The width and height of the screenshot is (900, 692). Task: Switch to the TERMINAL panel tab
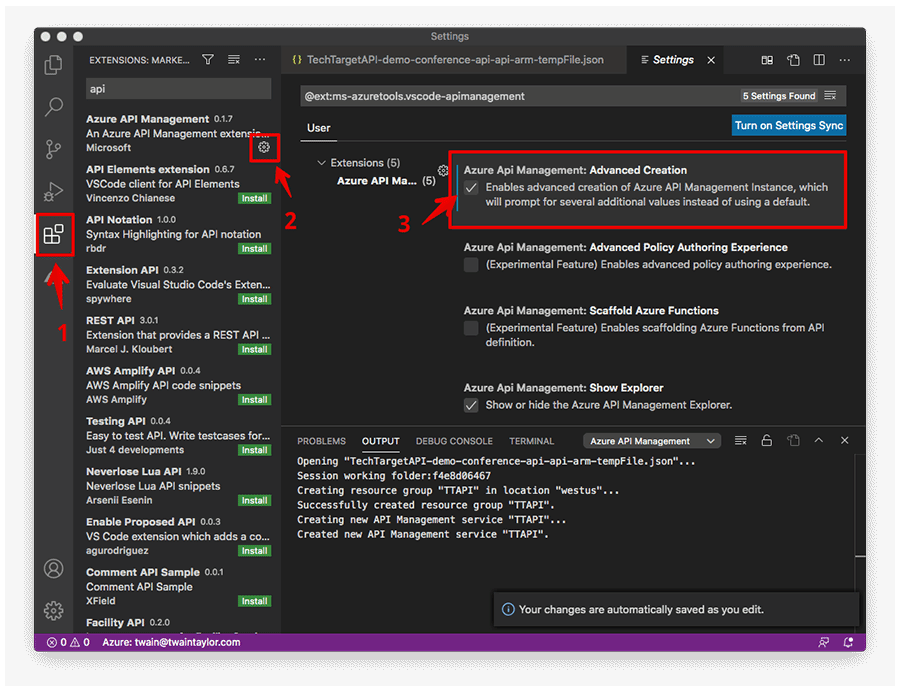click(531, 441)
